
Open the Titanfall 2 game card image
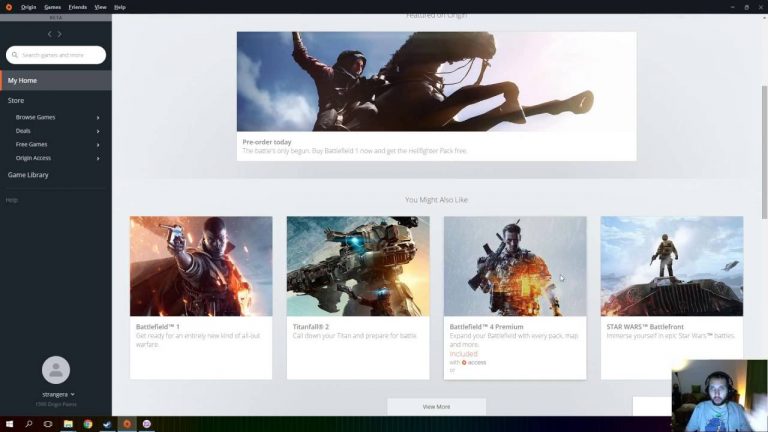coord(358,266)
